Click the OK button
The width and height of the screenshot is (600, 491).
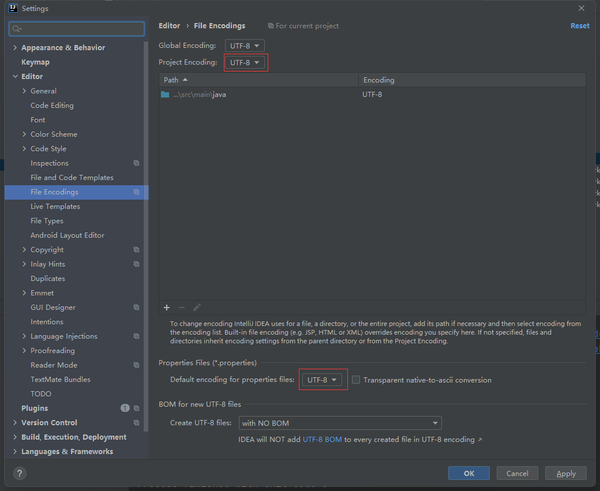point(469,473)
